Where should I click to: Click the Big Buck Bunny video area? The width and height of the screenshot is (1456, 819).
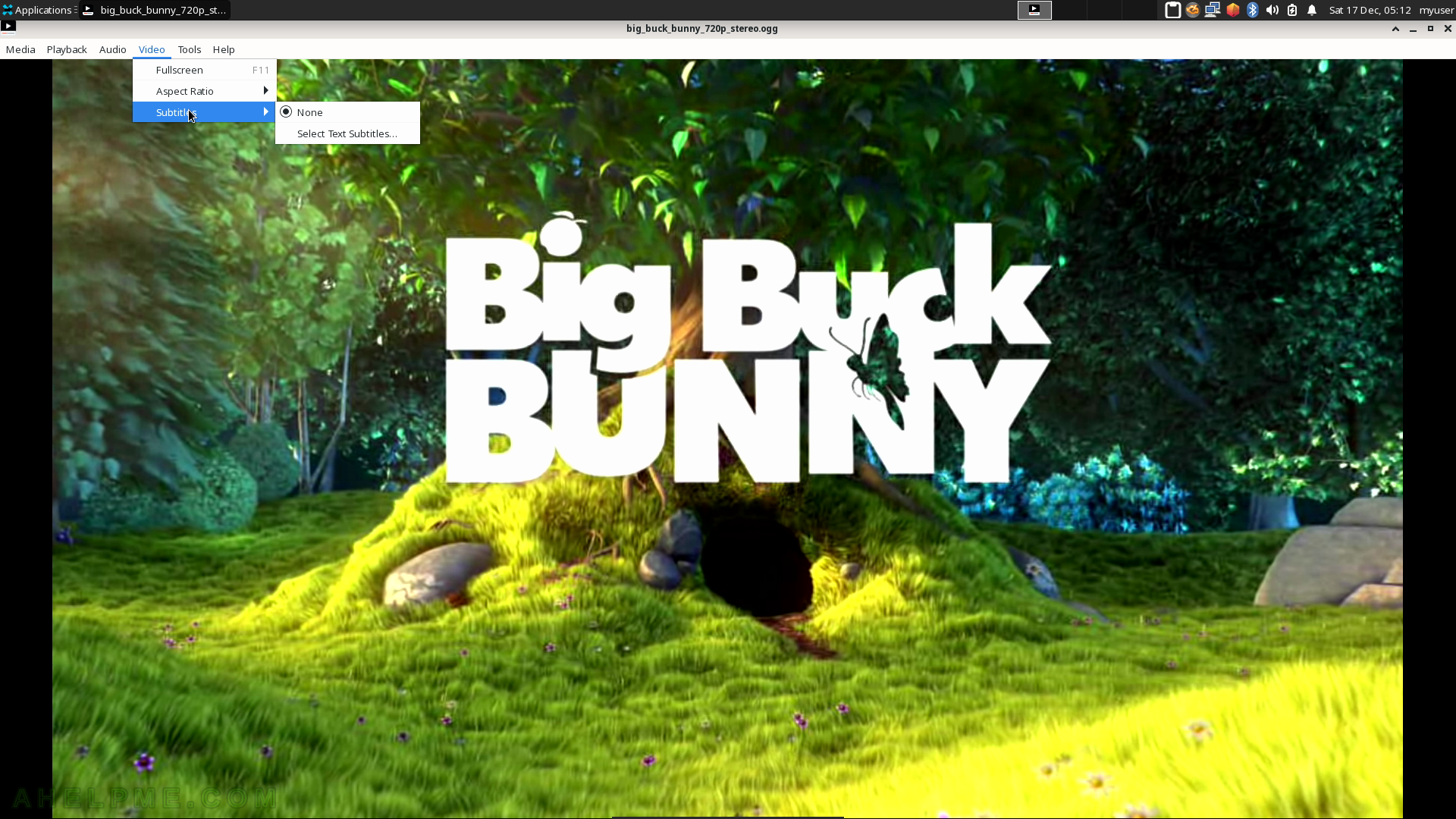727,438
